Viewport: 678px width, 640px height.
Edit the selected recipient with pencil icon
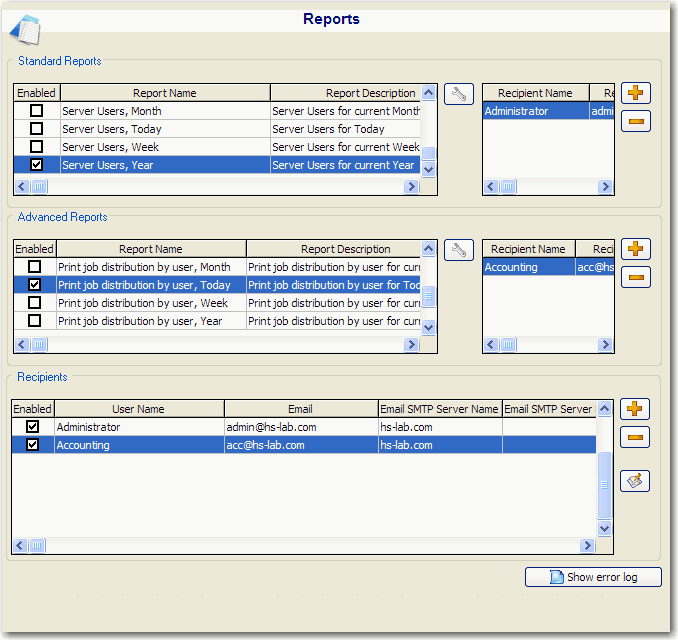tap(635, 481)
